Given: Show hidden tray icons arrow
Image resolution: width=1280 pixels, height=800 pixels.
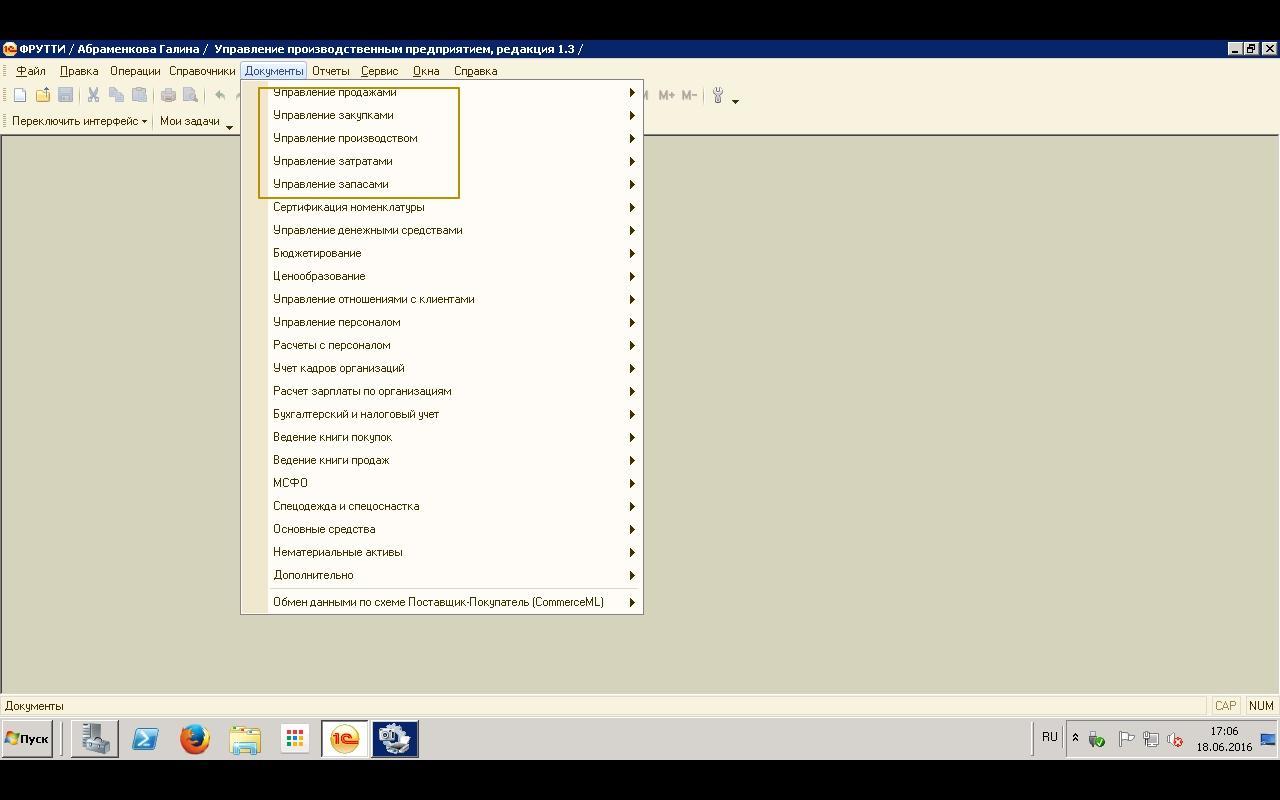Looking at the screenshot, I should tap(1075, 739).
